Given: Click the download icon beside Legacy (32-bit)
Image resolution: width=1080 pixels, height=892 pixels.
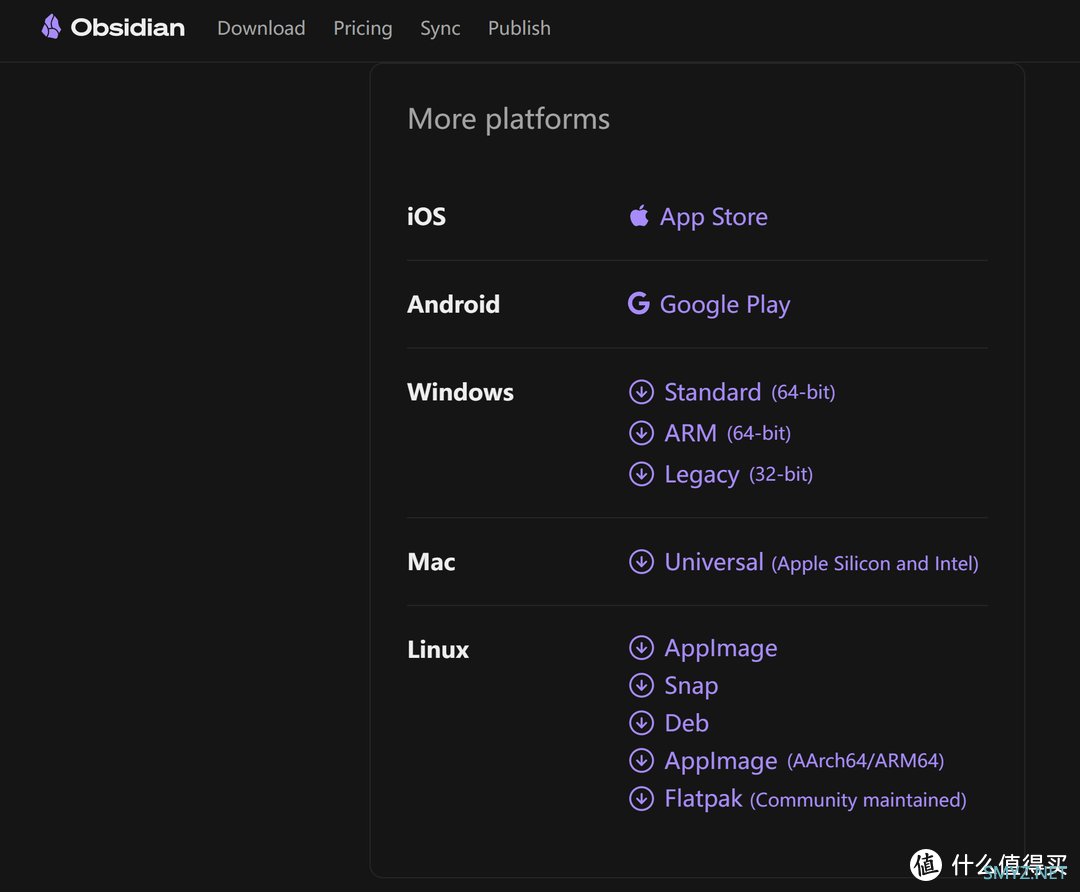Looking at the screenshot, I should click(641, 474).
